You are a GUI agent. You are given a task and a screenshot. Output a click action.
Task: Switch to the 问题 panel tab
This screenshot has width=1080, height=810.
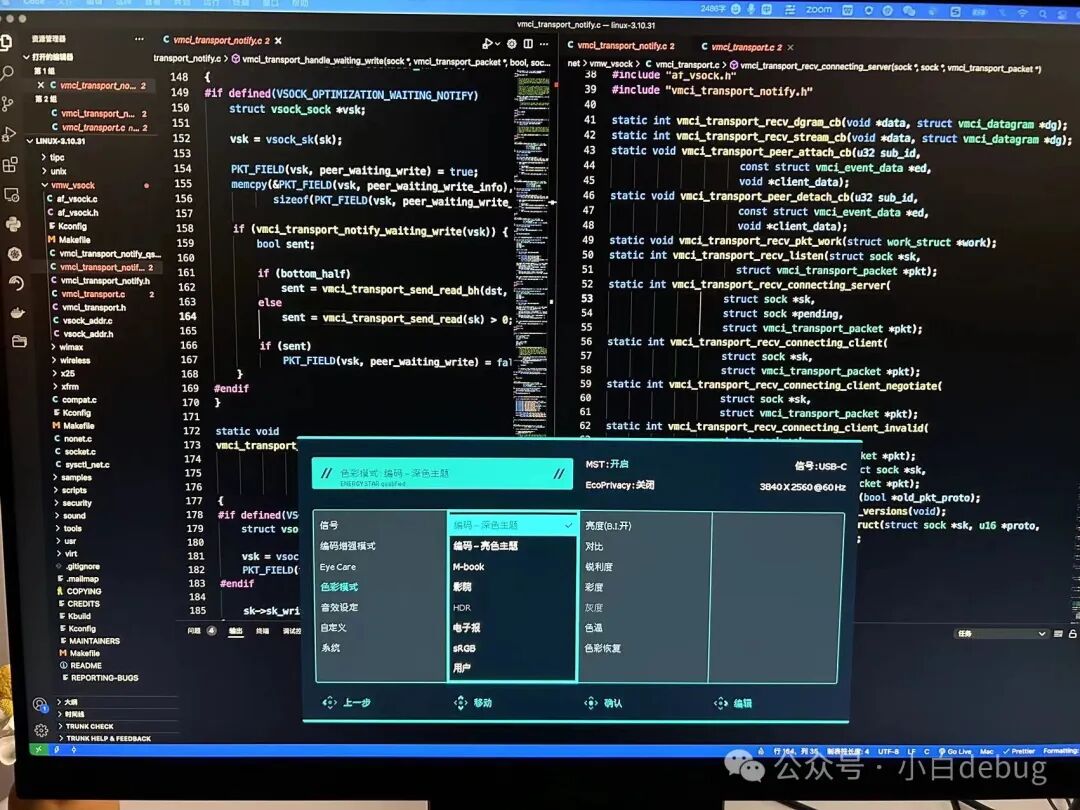click(194, 630)
